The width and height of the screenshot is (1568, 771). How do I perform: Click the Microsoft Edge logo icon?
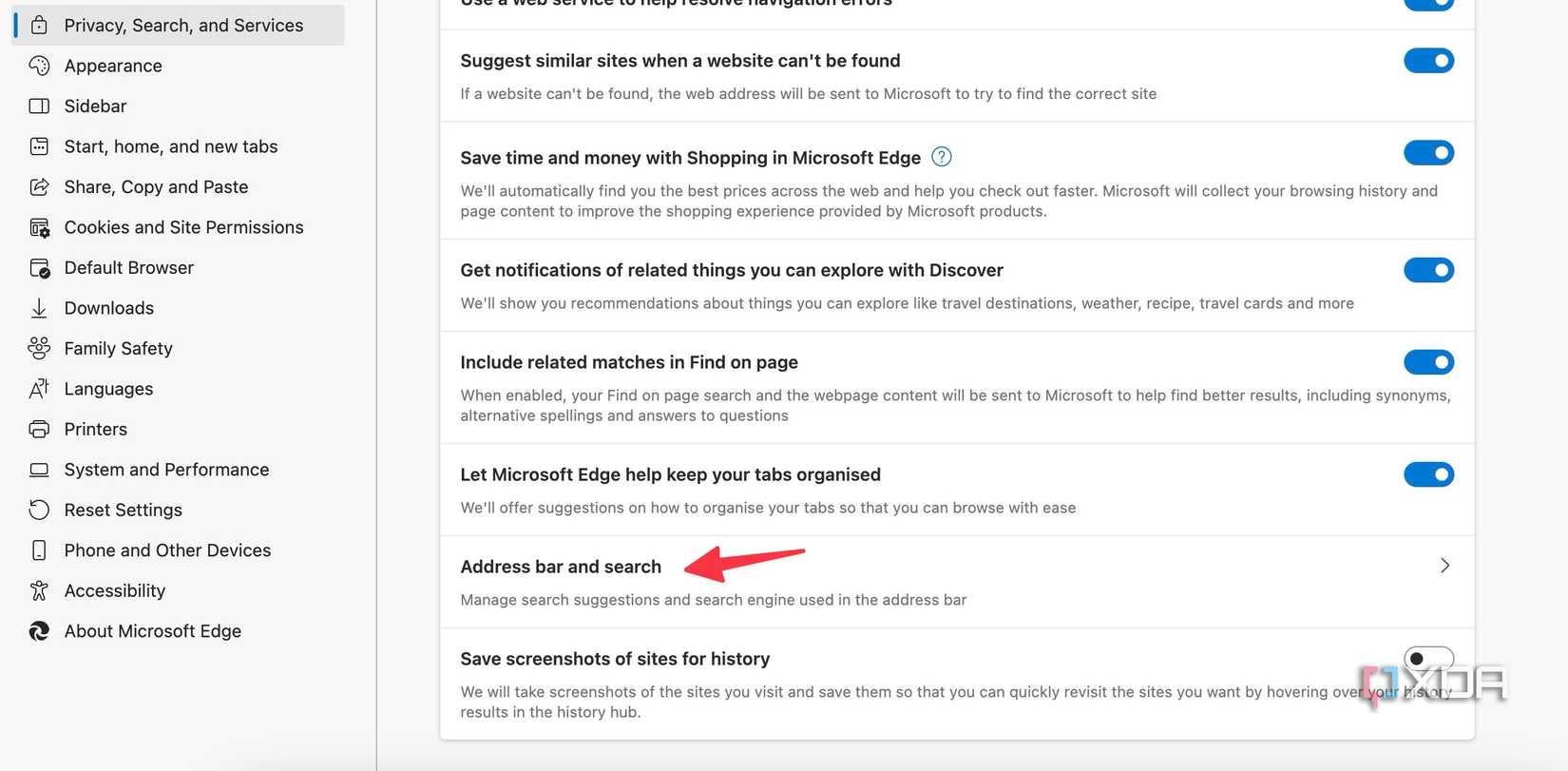(x=39, y=631)
